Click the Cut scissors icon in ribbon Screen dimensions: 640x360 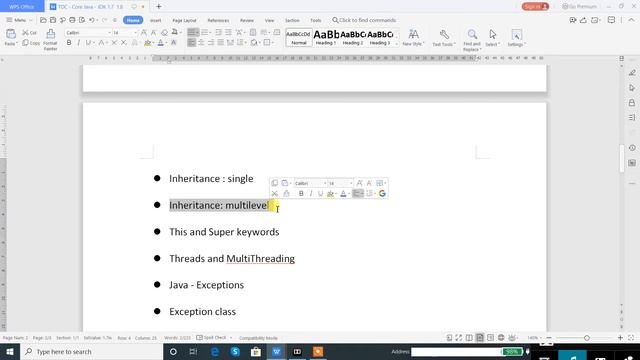[x=26, y=33]
